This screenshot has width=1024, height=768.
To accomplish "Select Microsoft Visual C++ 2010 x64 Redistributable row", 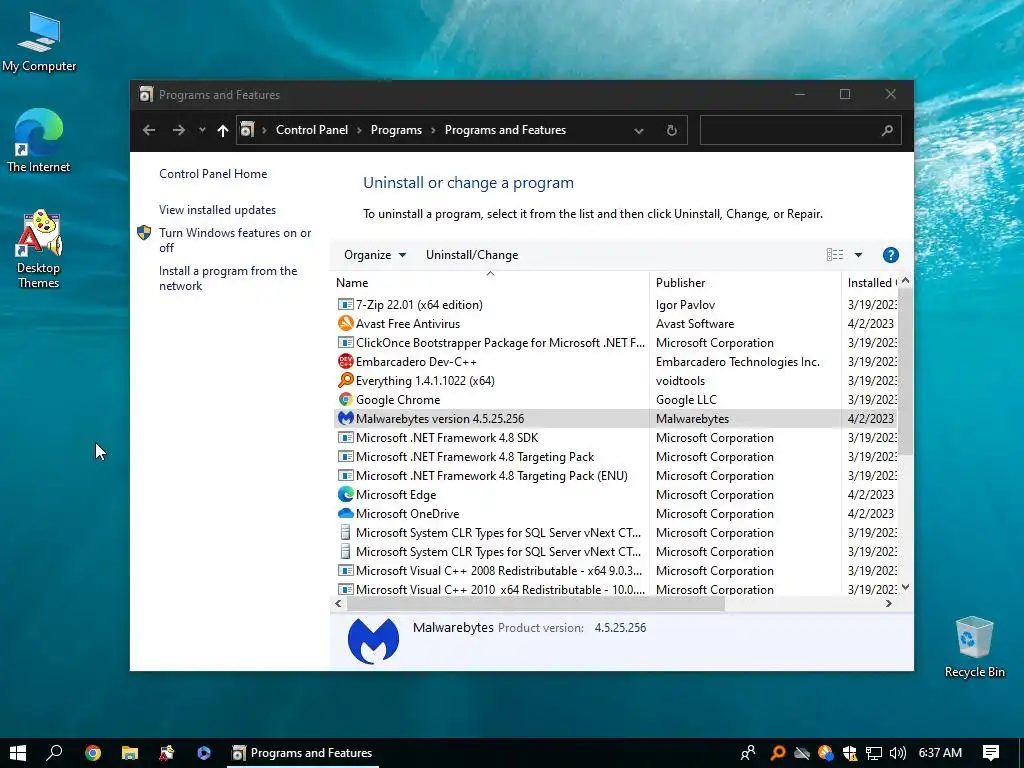I will (615, 588).
